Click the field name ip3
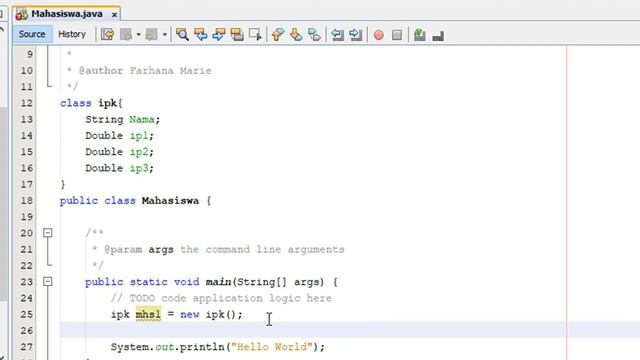This screenshot has height=360, width=640. [x=139, y=168]
